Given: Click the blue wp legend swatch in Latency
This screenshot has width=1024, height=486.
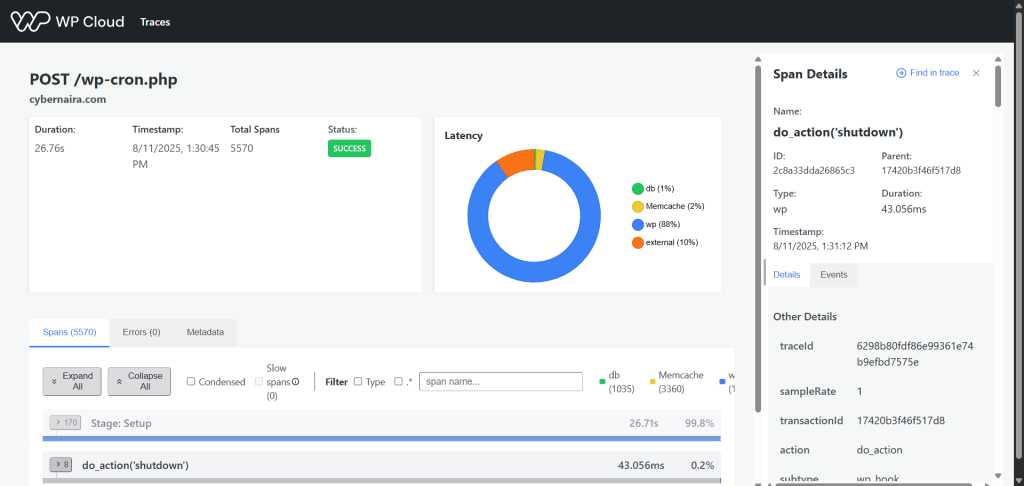Looking at the screenshot, I should (637, 225).
